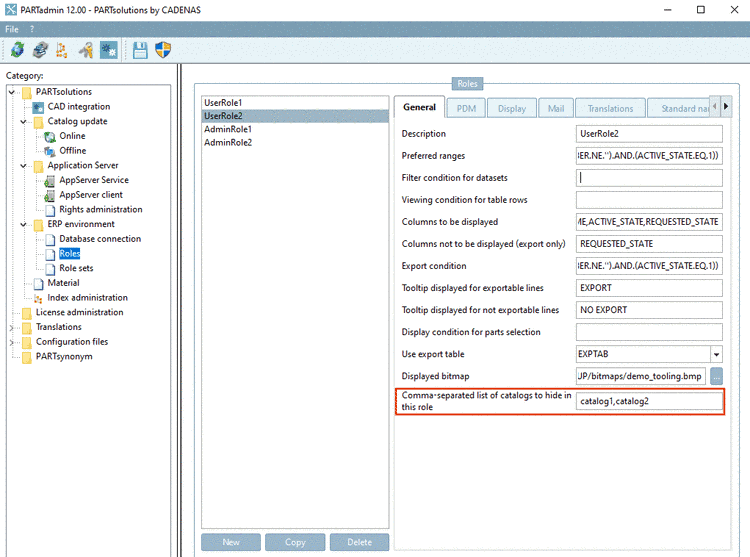Open Material node

click(63, 283)
